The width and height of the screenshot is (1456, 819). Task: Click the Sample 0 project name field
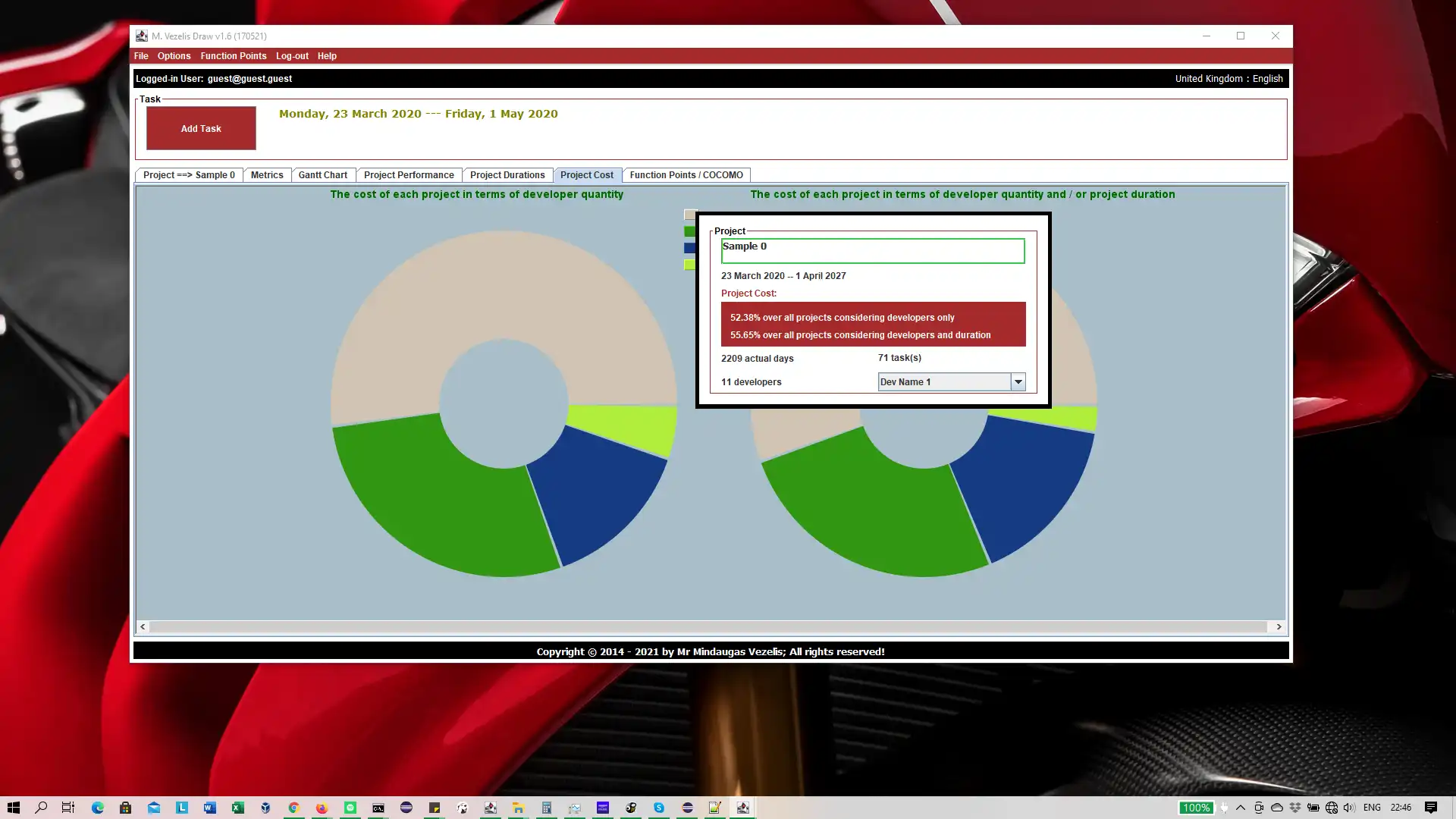click(872, 251)
